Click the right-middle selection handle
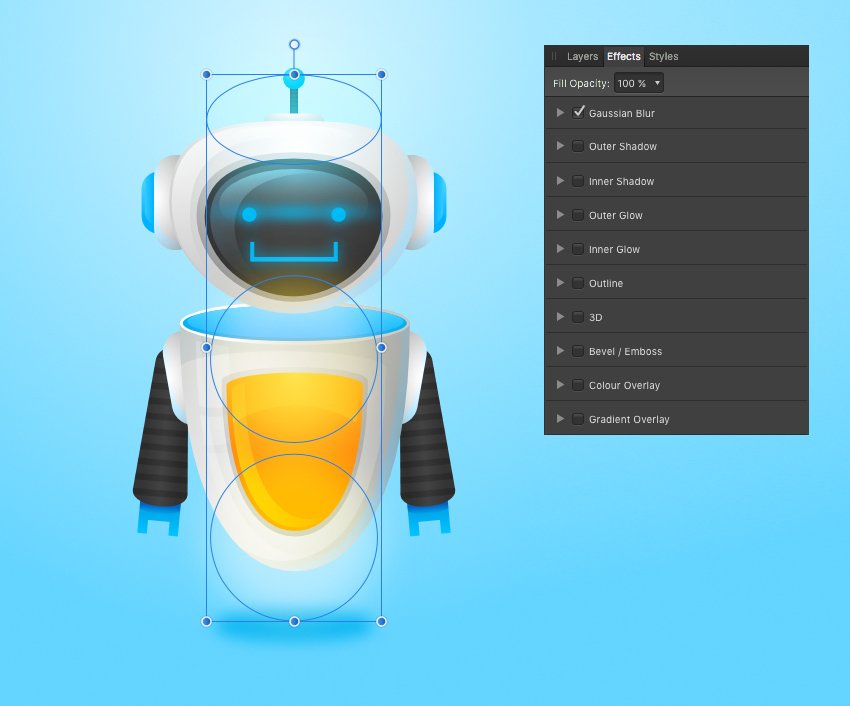The height and width of the screenshot is (706, 850). pos(381,347)
